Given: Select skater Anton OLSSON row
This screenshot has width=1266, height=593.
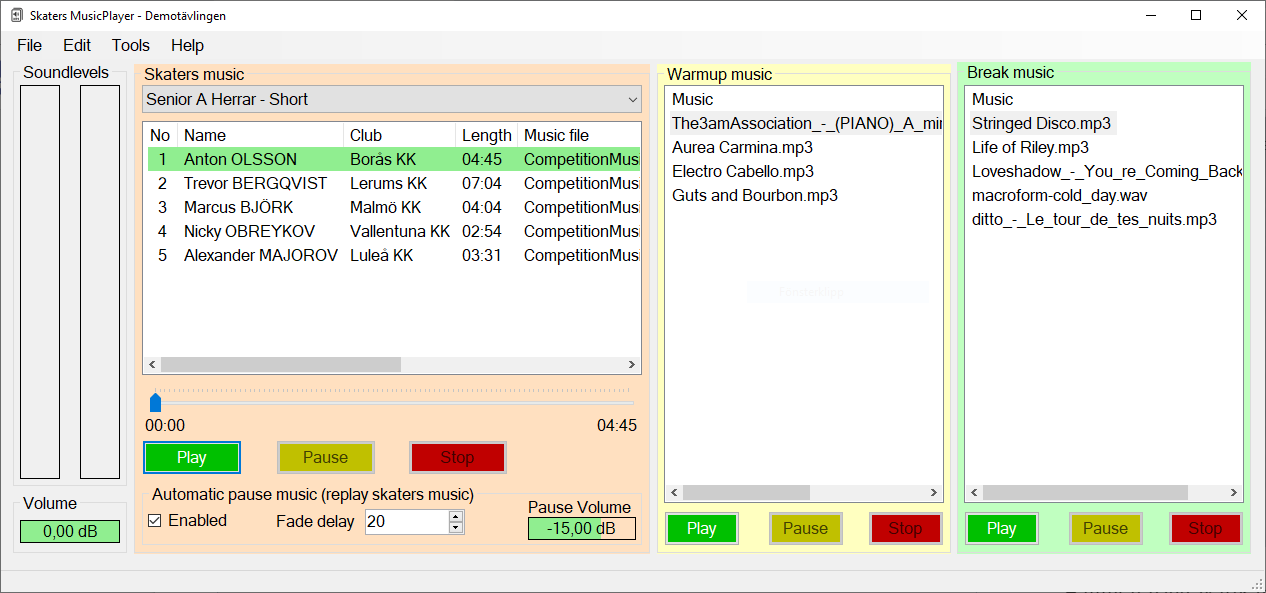Looking at the screenshot, I should coord(394,159).
